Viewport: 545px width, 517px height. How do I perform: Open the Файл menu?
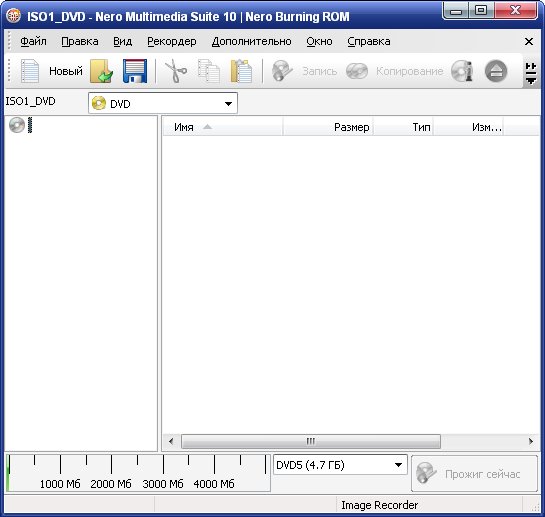click(x=33, y=41)
